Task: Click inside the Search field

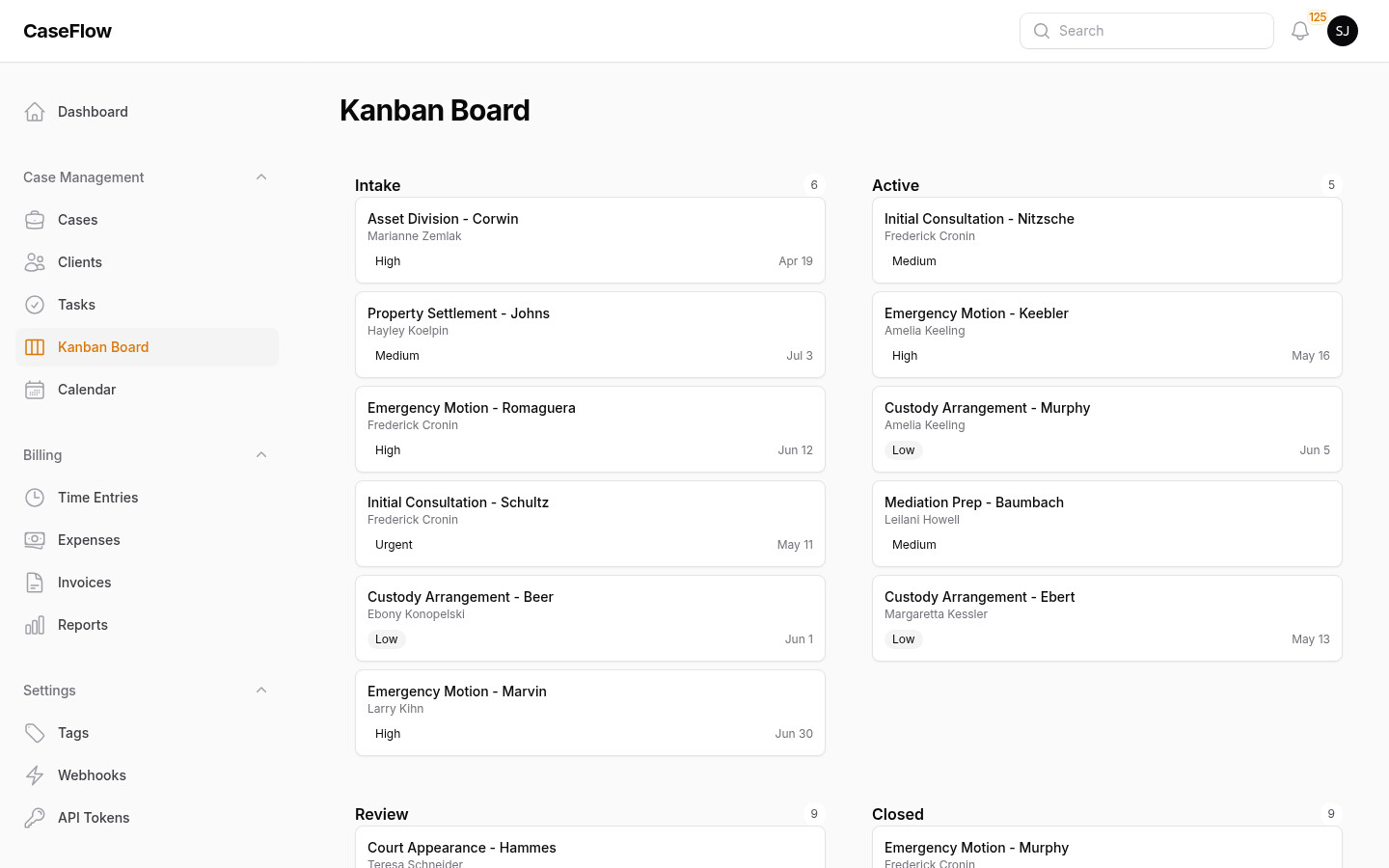Action: click(x=1146, y=30)
